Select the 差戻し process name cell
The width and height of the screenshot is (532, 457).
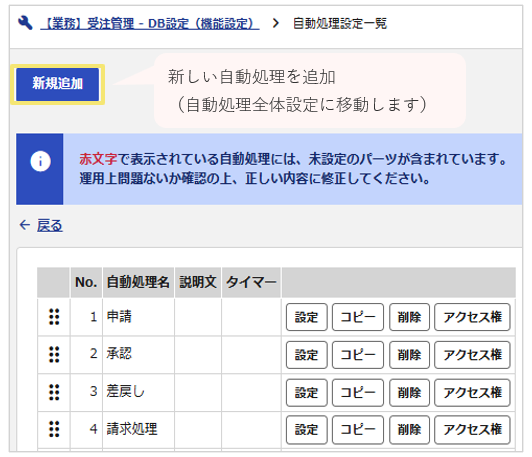click(x=138, y=392)
